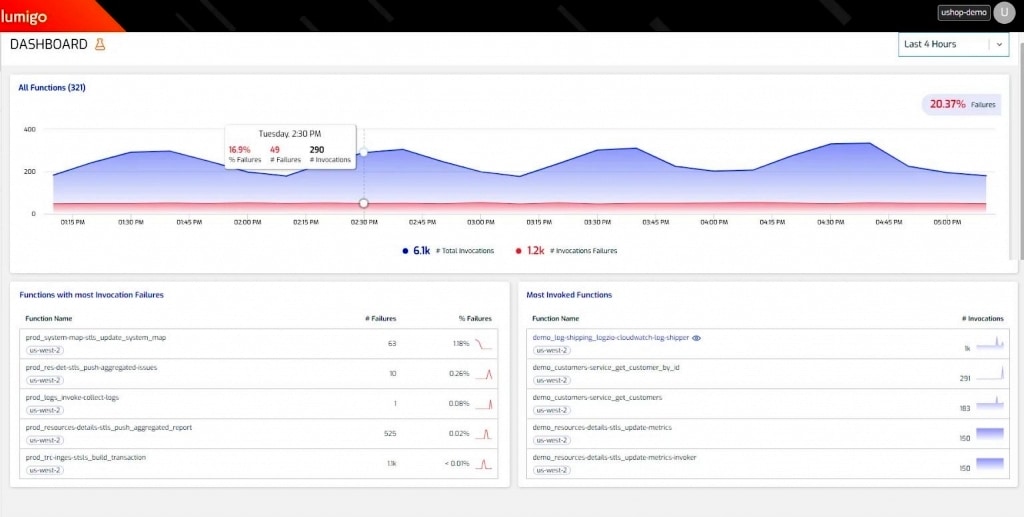Click sparkline for demo_customers-service_get_customers
1024x517 pixels.
990,402
